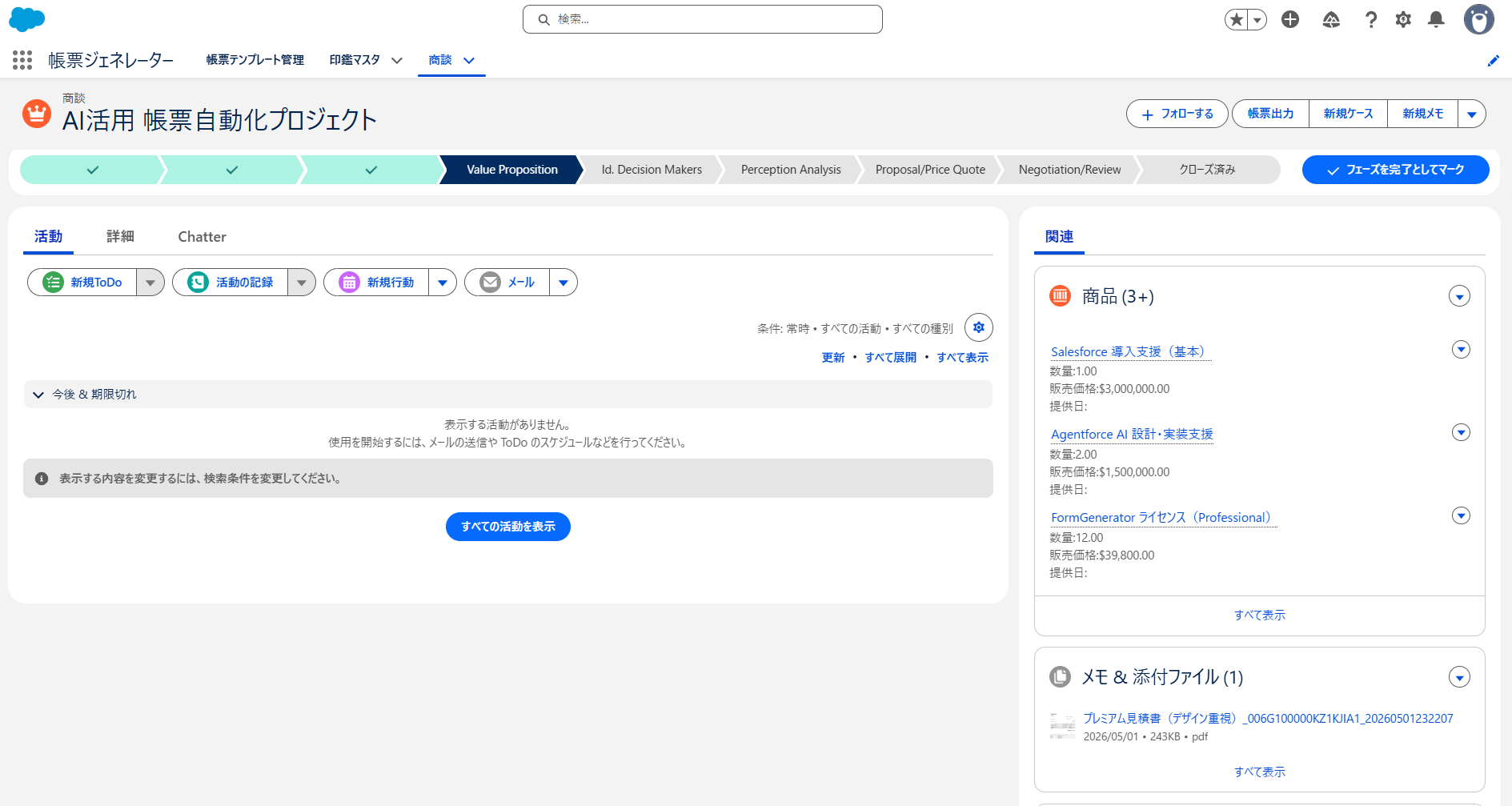Click the 新規メモ button
The height and width of the screenshot is (806, 1512).
point(1423,114)
